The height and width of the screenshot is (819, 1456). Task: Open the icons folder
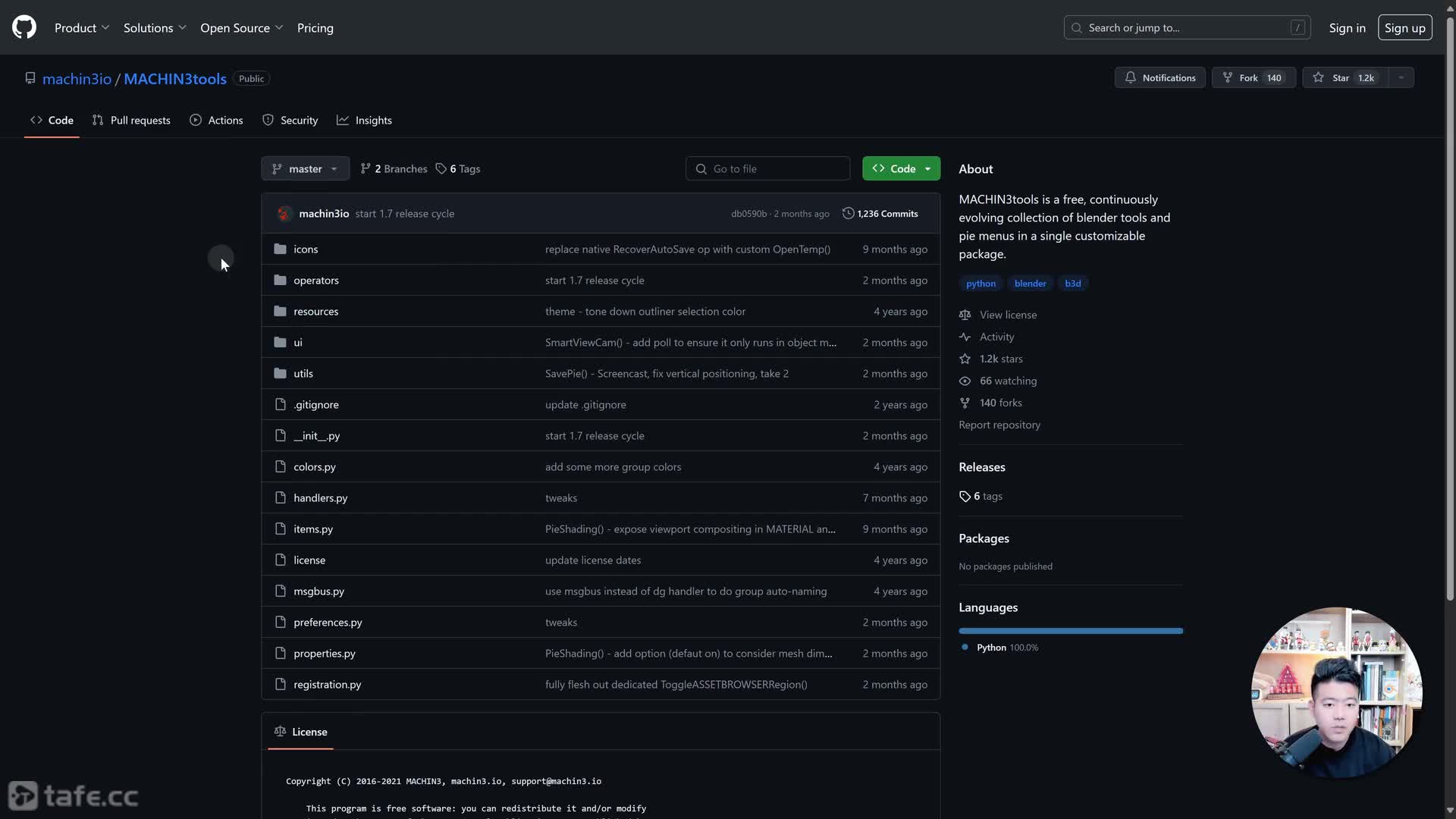pos(306,249)
